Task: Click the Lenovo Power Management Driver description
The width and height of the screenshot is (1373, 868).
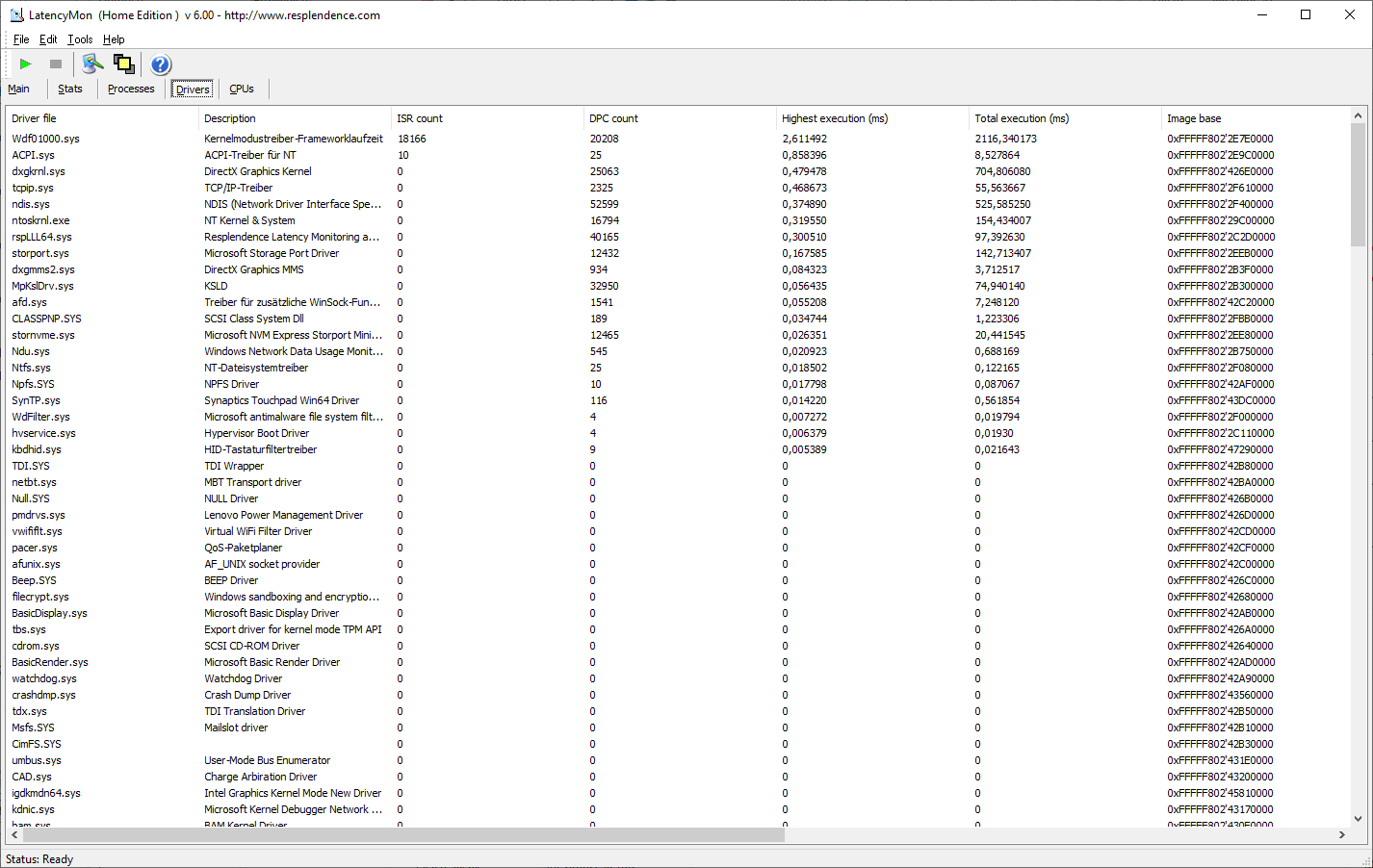Action: pos(283,515)
